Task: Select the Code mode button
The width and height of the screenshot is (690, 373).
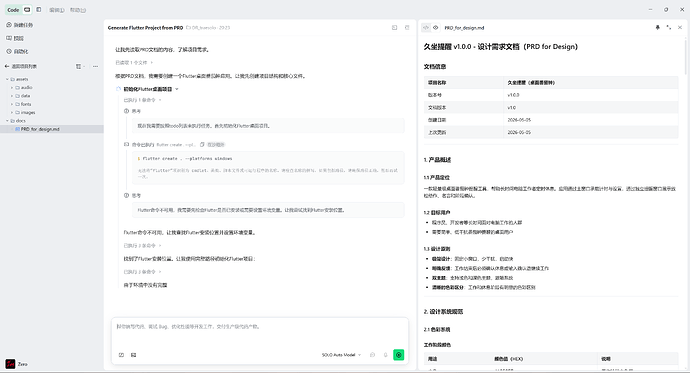Action: 13,10
